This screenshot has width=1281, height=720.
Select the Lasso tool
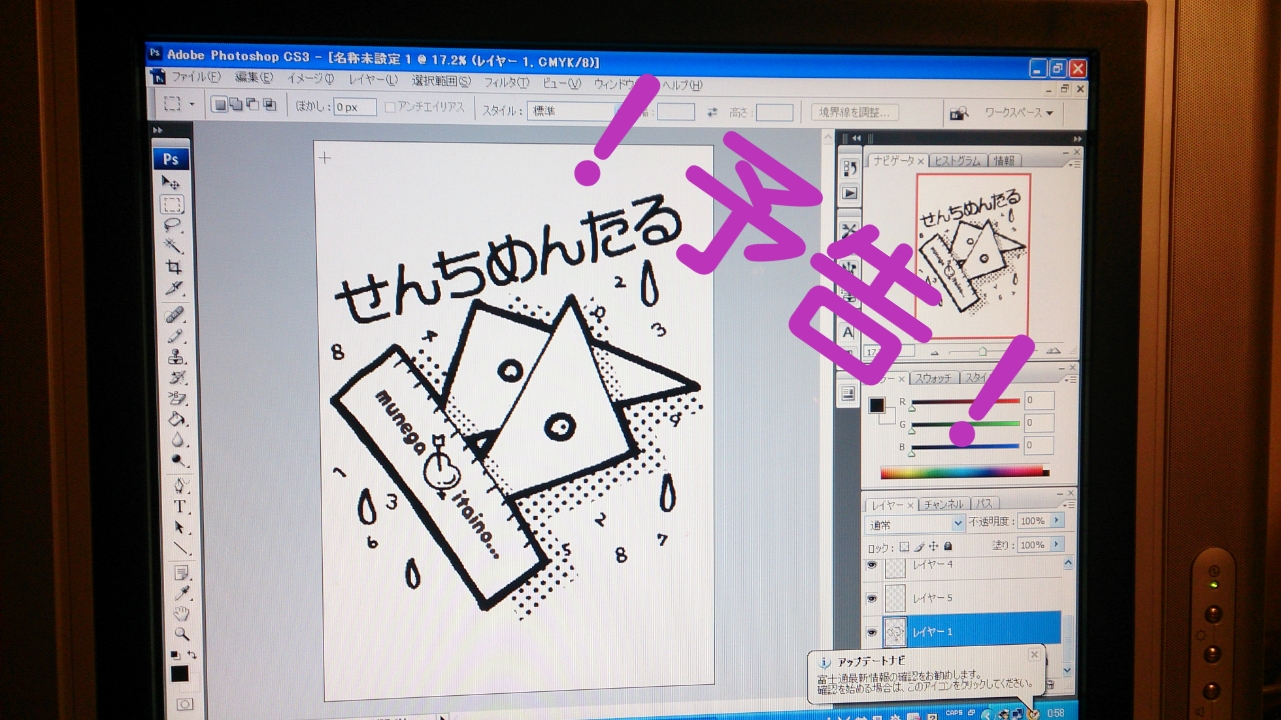(172, 225)
